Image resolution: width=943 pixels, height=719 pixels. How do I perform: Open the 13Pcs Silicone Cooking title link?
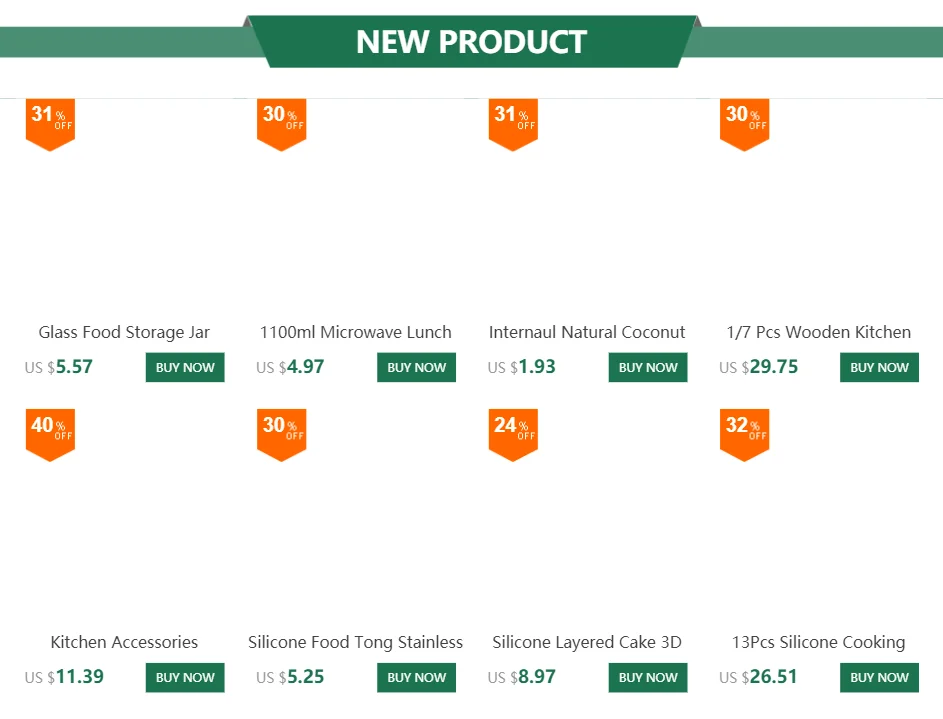coord(818,642)
